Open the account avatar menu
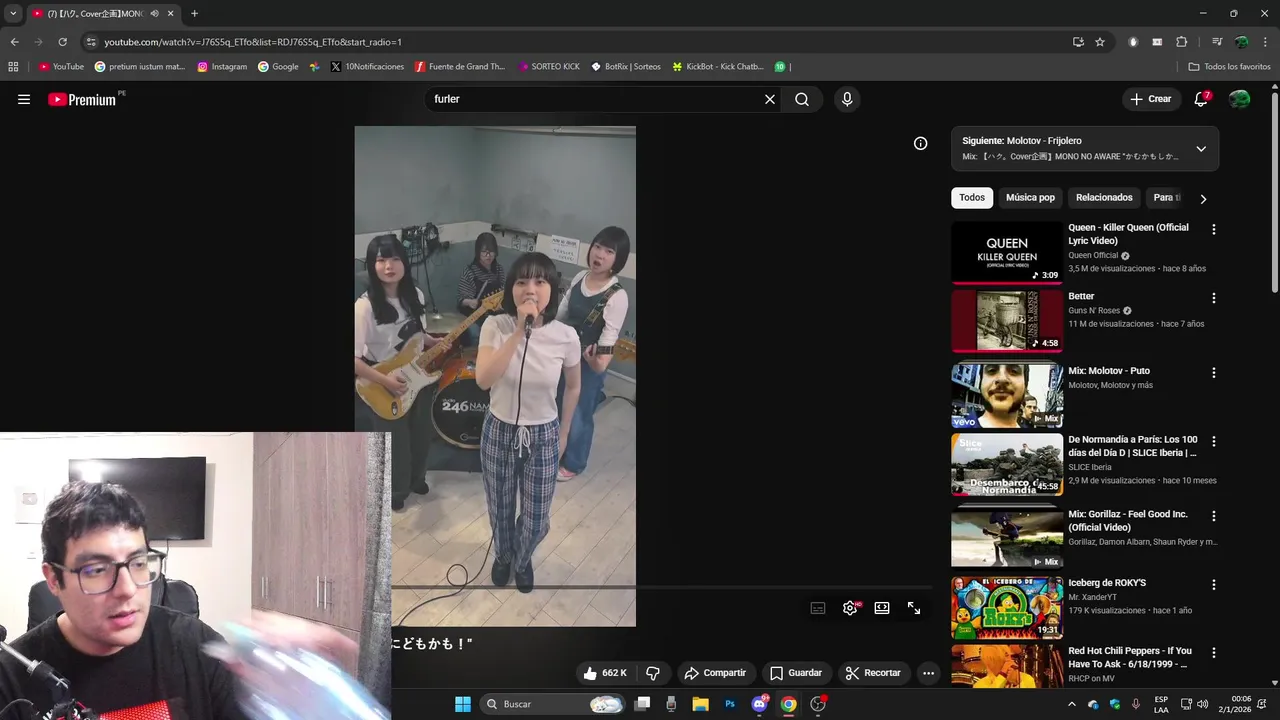Image resolution: width=1280 pixels, height=720 pixels. tap(1239, 99)
